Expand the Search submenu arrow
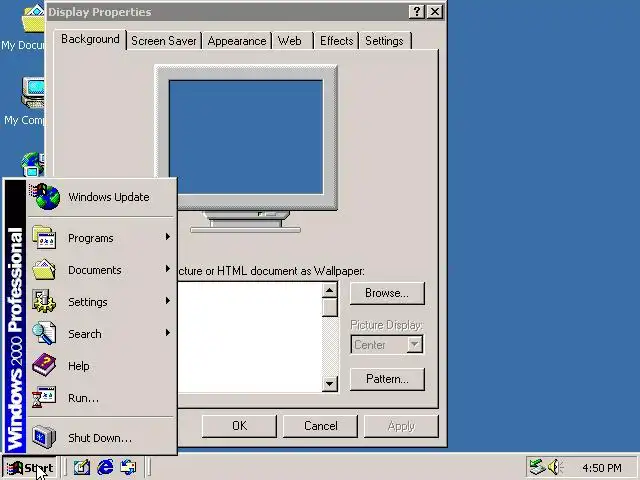 (168, 333)
